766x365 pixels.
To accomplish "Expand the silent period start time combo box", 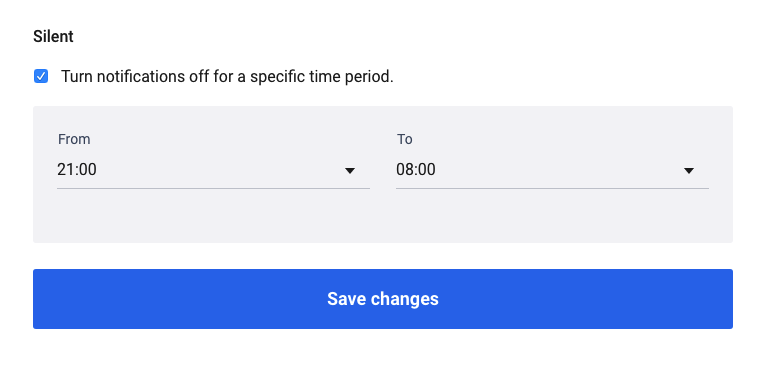I will (x=213, y=170).
